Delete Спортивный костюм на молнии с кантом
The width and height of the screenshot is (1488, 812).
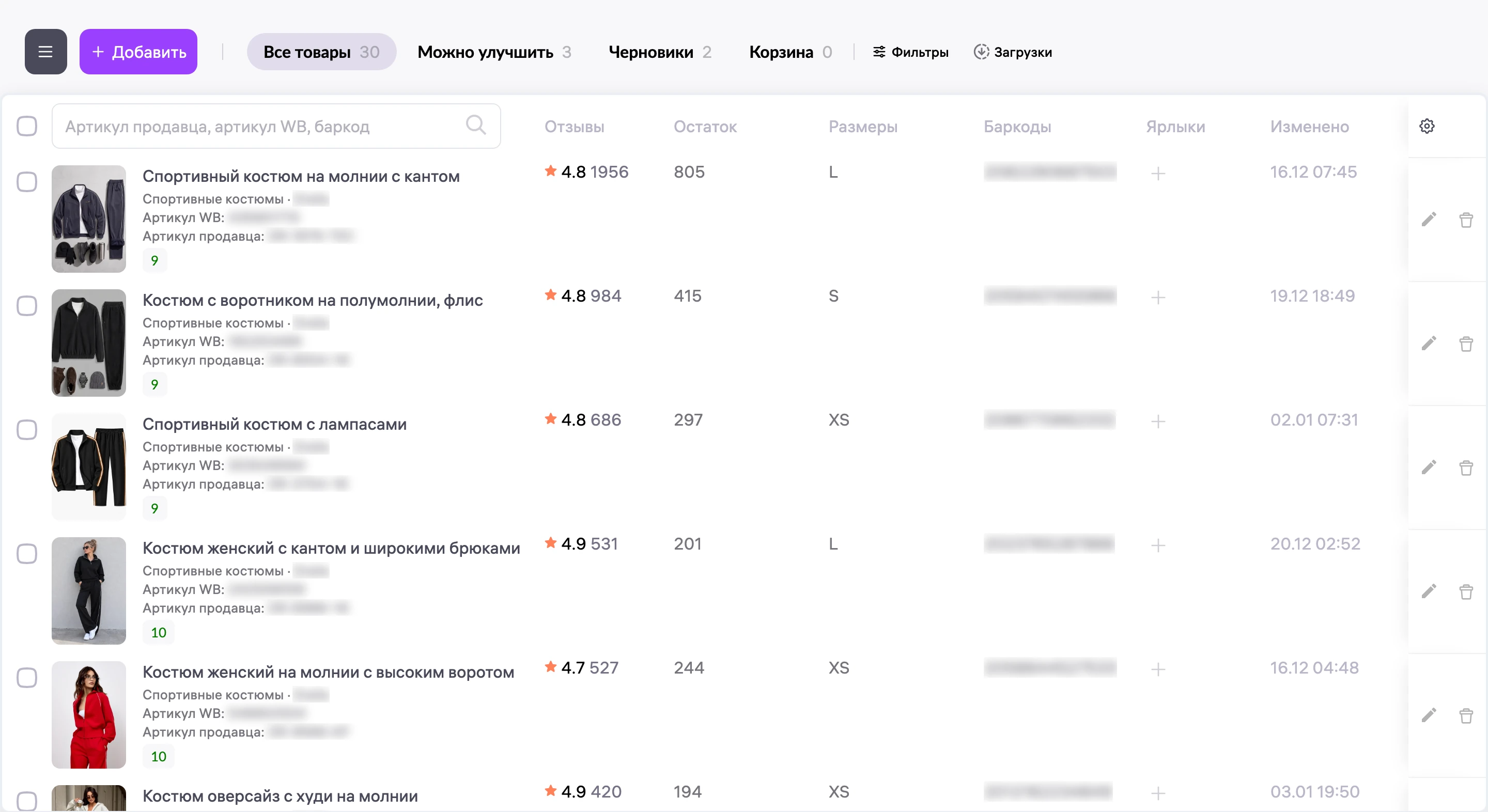[x=1466, y=220]
